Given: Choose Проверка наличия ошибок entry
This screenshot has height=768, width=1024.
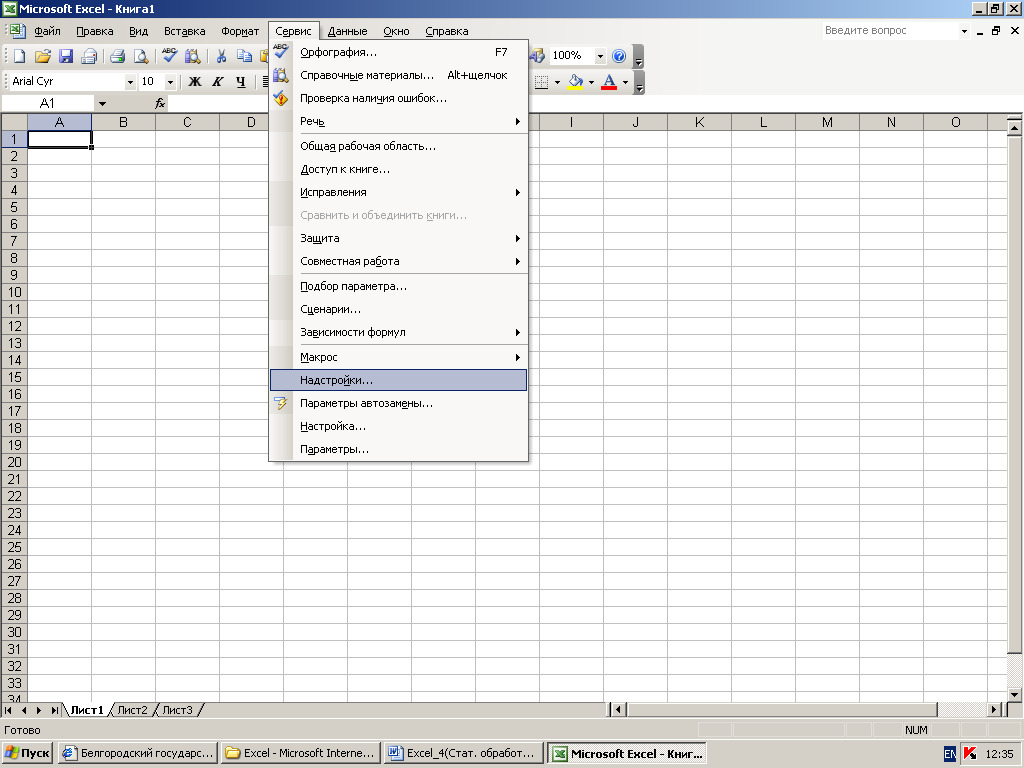Looking at the screenshot, I should click(398, 98).
